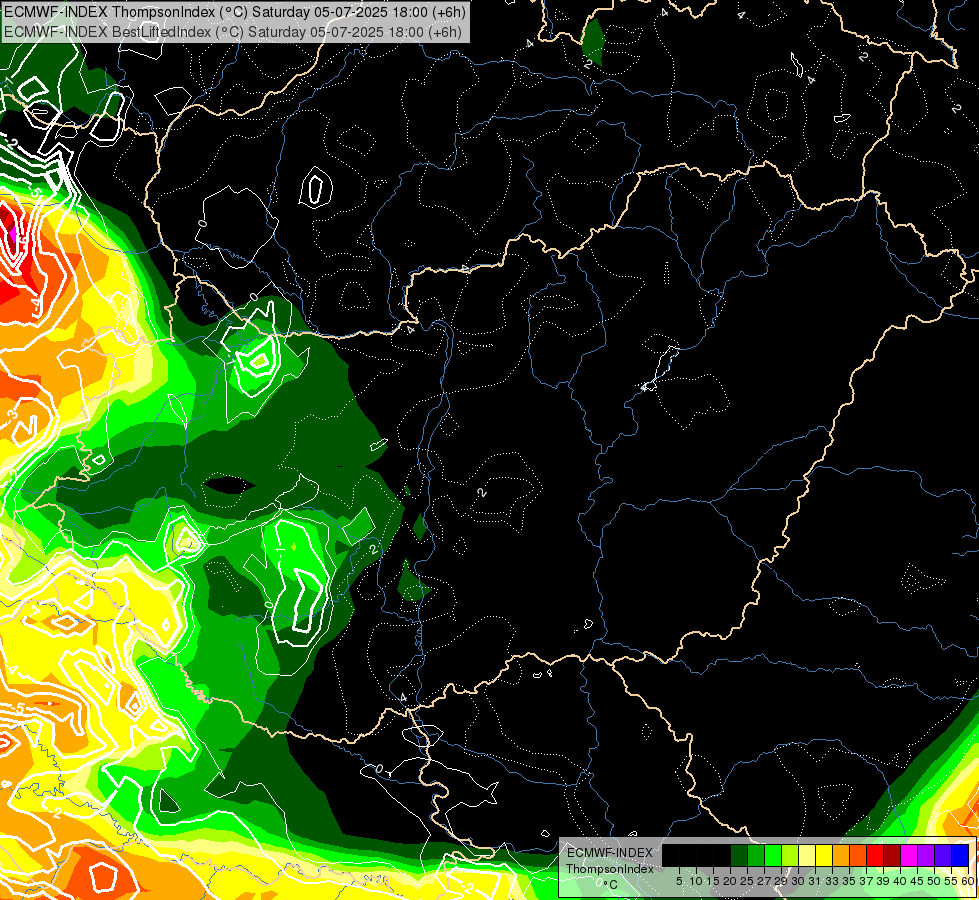This screenshot has height=900, width=979.
Task: Click the blue 55–60 legend swatch
Action: click(960, 855)
